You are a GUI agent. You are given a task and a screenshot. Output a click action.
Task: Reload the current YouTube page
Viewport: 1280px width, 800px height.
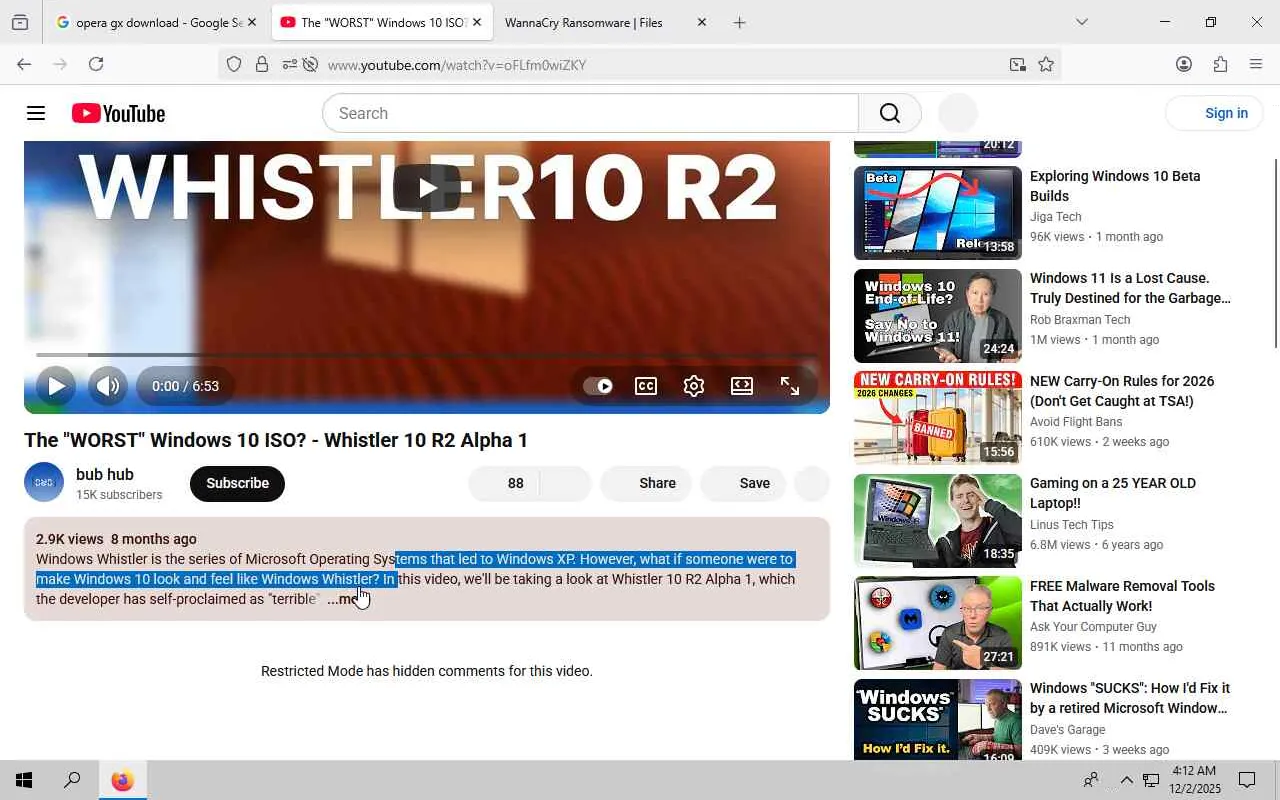click(96, 64)
